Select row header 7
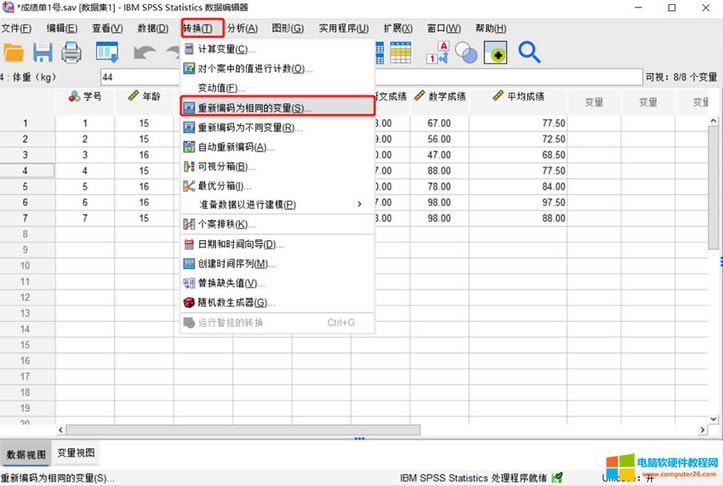723x486 pixels. (x=25, y=218)
